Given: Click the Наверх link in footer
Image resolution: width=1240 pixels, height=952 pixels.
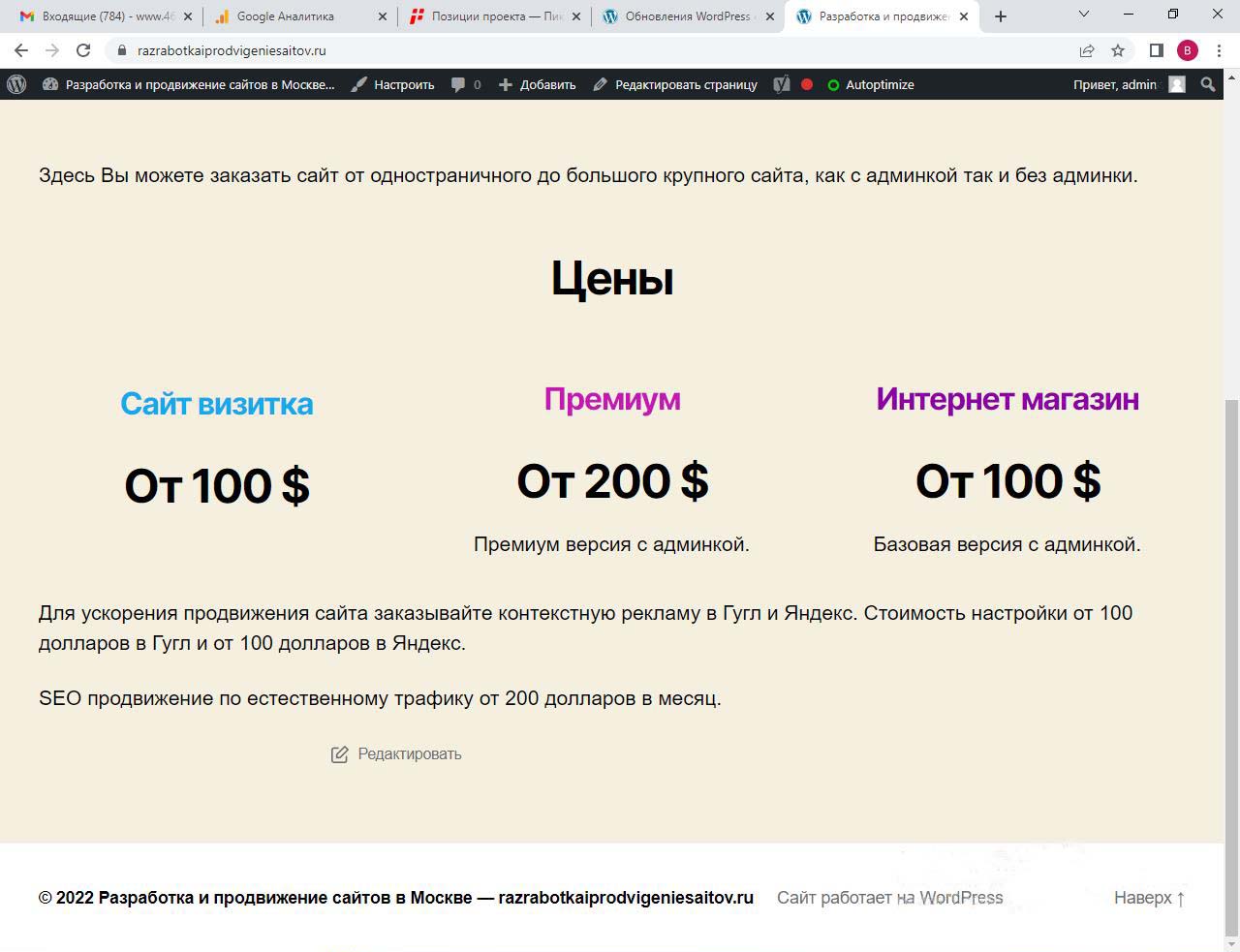Looking at the screenshot, I should pyautogui.click(x=1149, y=898).
